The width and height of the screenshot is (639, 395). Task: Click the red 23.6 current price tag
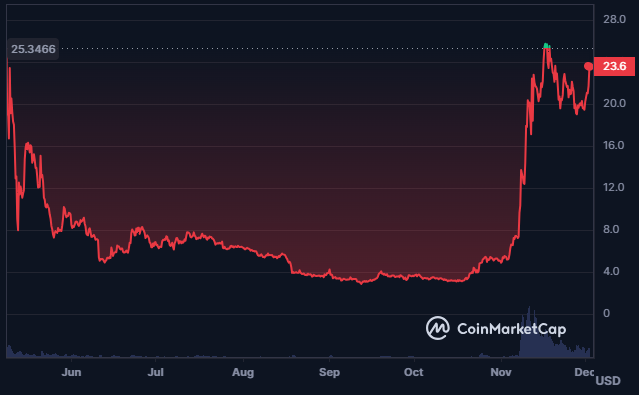coord(614,66)
